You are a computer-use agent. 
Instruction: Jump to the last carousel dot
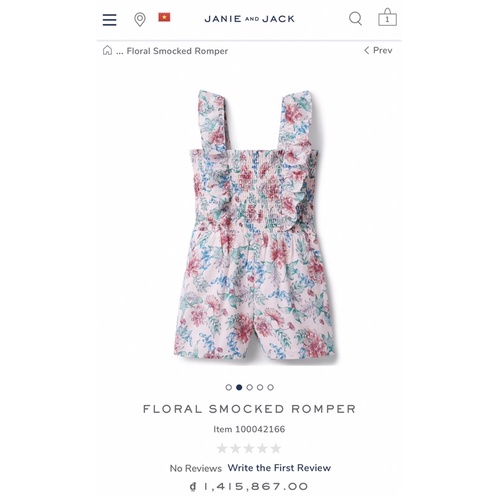click(270, 387)
